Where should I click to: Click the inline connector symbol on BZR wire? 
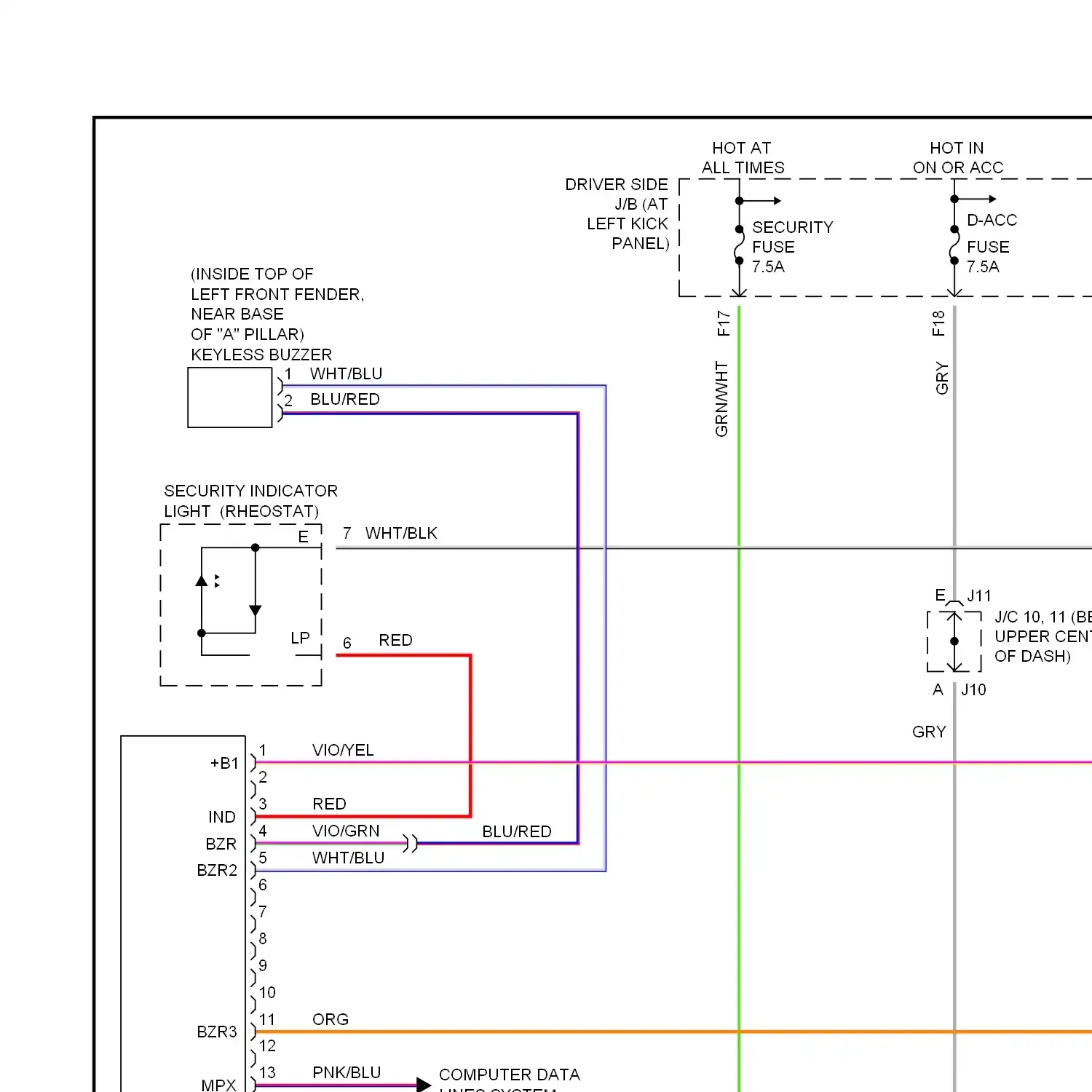tap(411, 844)
